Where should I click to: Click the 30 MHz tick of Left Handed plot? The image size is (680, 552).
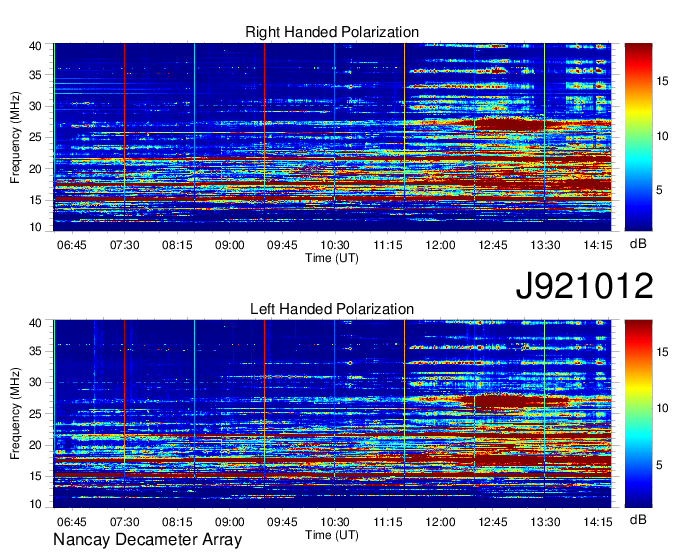point(35,382)
